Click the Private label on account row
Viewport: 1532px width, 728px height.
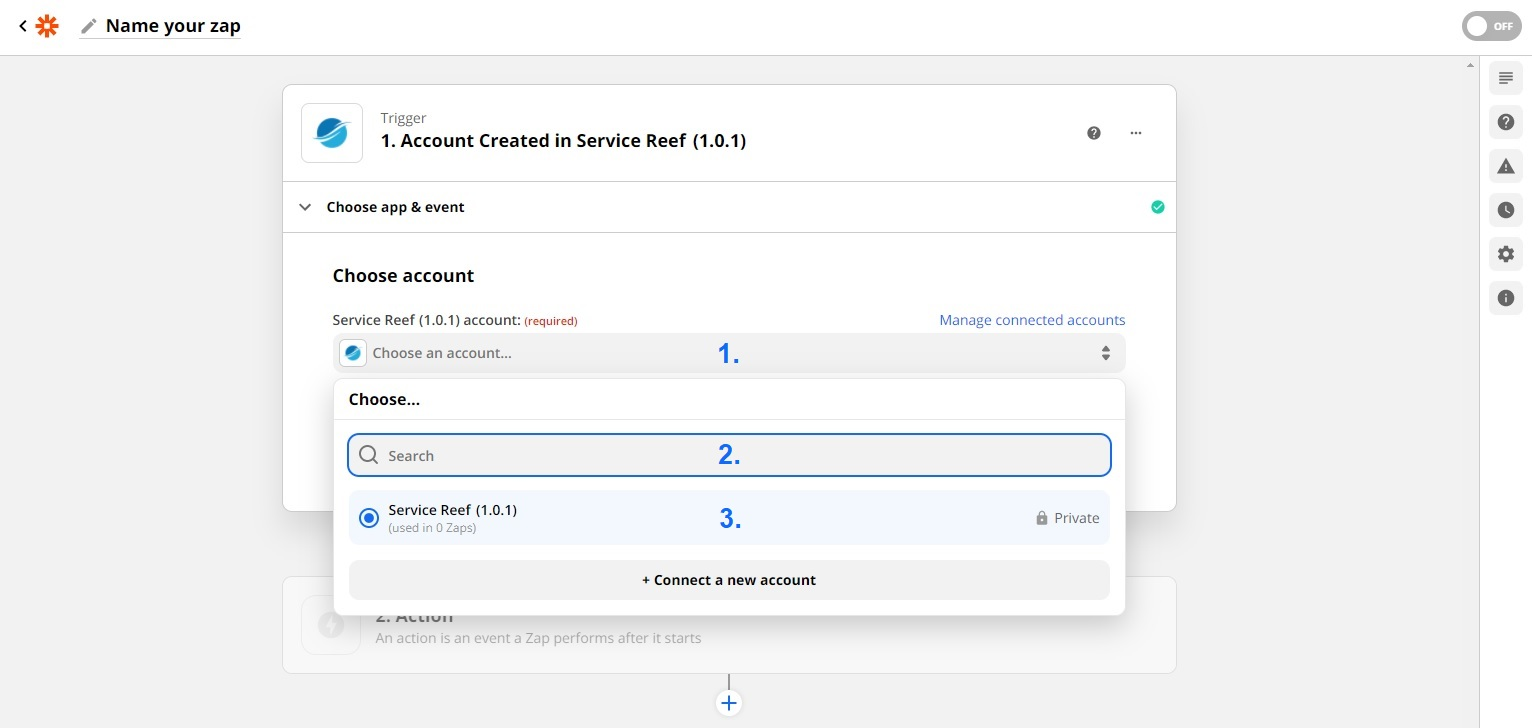tap(1077, 518)
